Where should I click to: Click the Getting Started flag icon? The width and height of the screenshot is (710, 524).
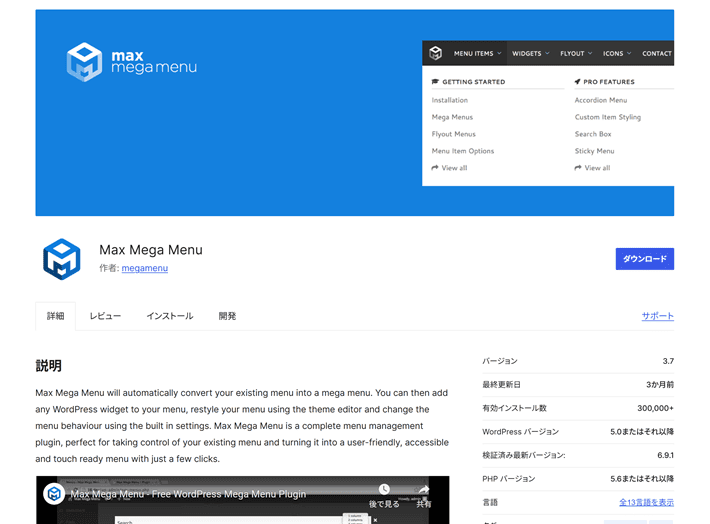coord(435,82)
